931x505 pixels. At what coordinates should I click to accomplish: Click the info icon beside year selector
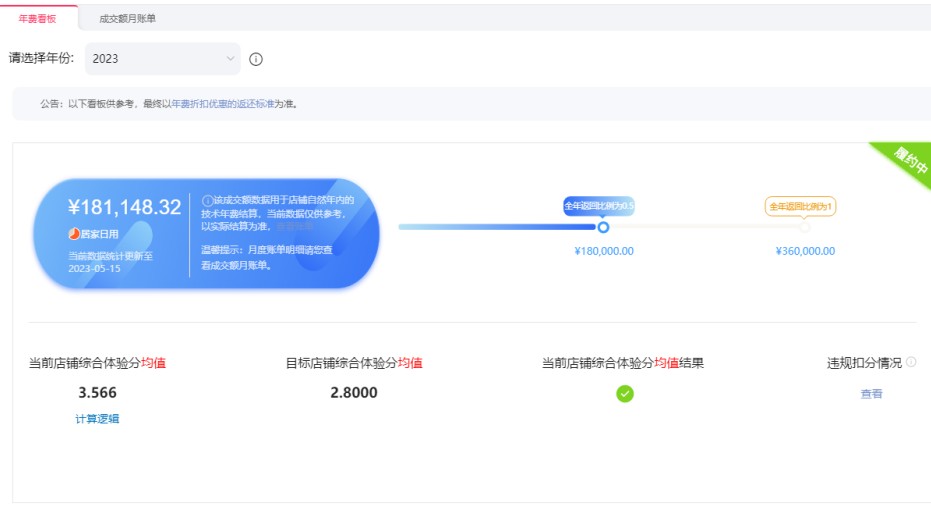click(256, 59)
